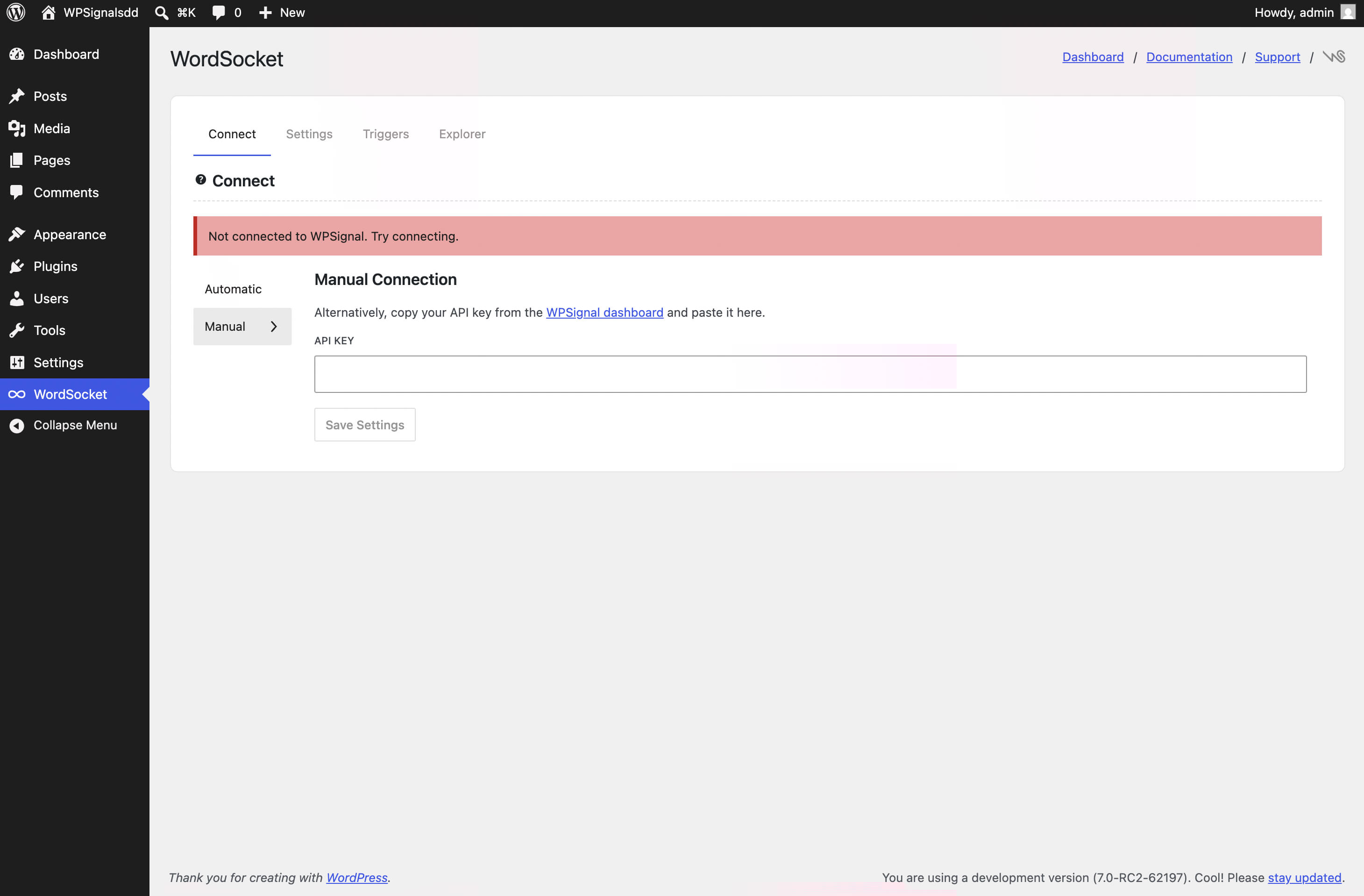This screenshot has height=896, width=1364.
Task: Collapse the admin sidebar menu
Action: (17, 425)
